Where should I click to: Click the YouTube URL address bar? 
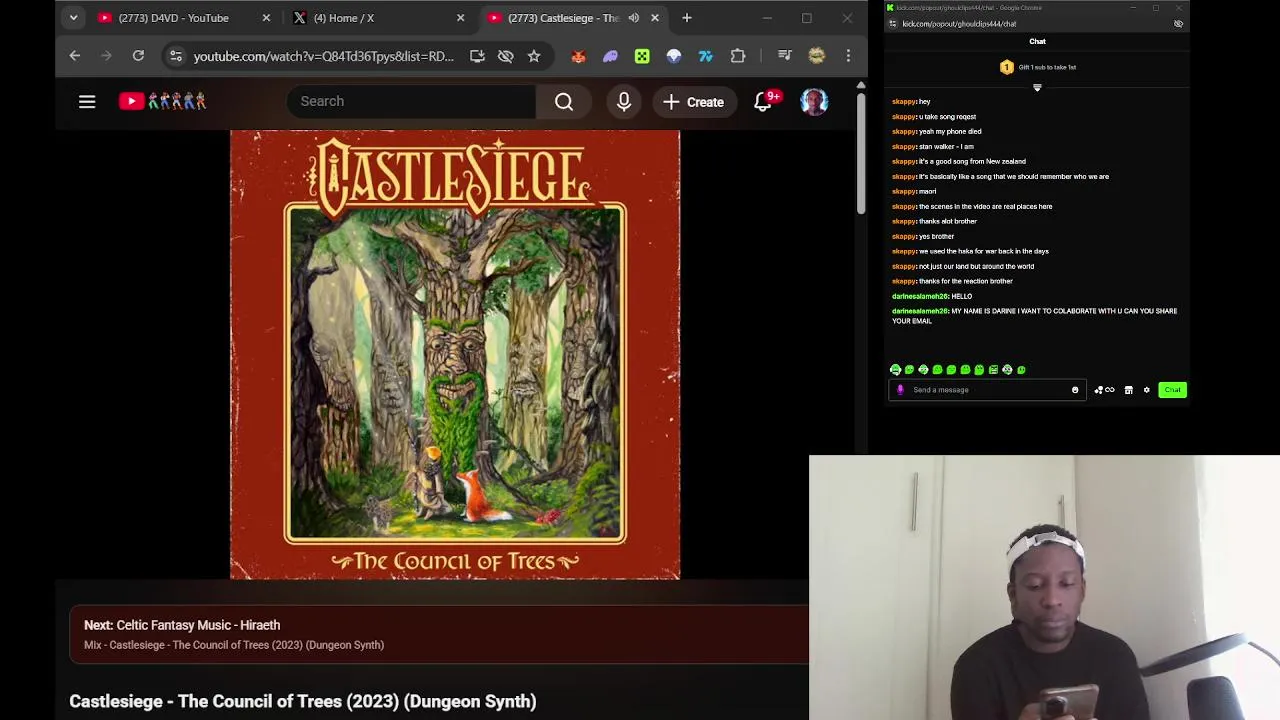323,56
